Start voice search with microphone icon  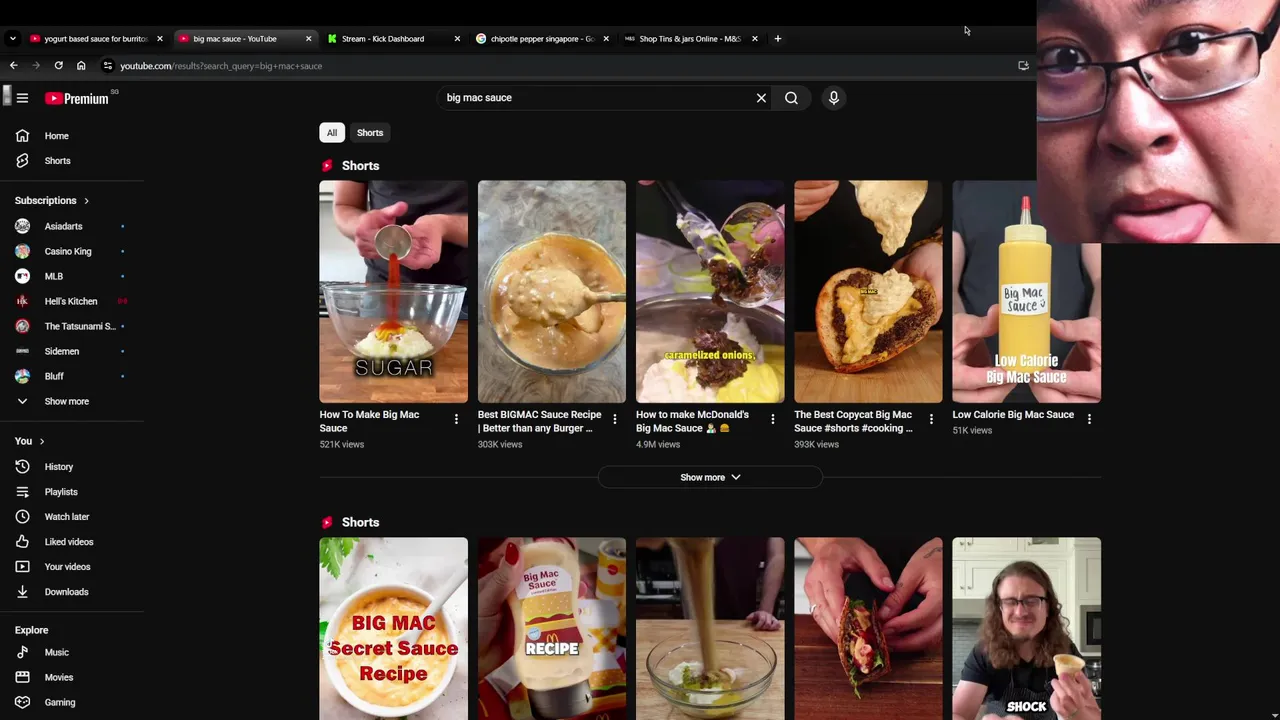pyautogui.click(x=833, y=98)
